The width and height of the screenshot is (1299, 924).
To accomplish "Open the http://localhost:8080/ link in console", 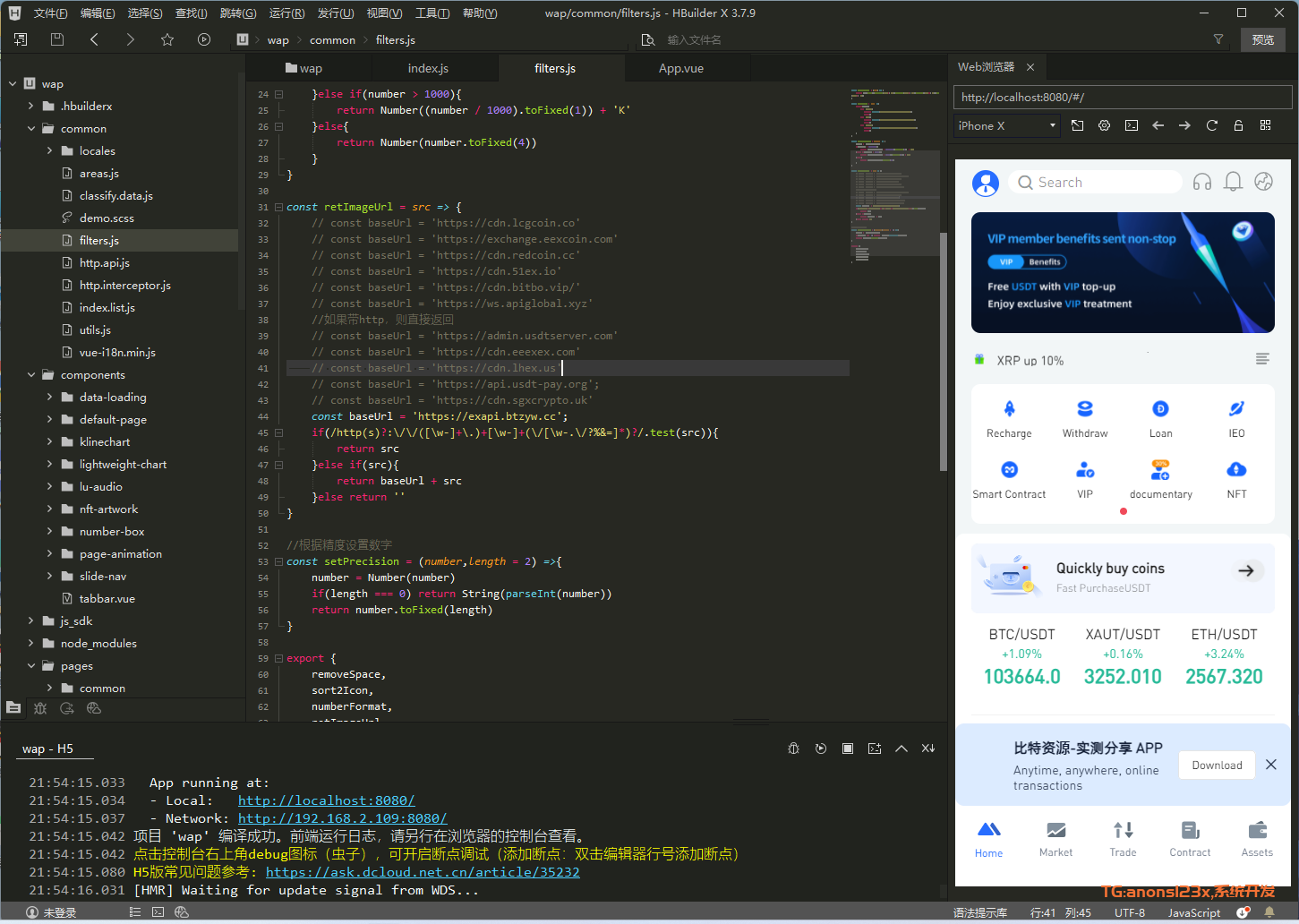I will (326, 800).
